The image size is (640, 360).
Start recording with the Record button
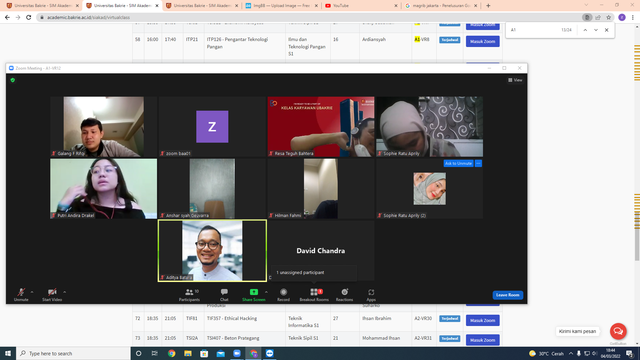click(283, 295)
